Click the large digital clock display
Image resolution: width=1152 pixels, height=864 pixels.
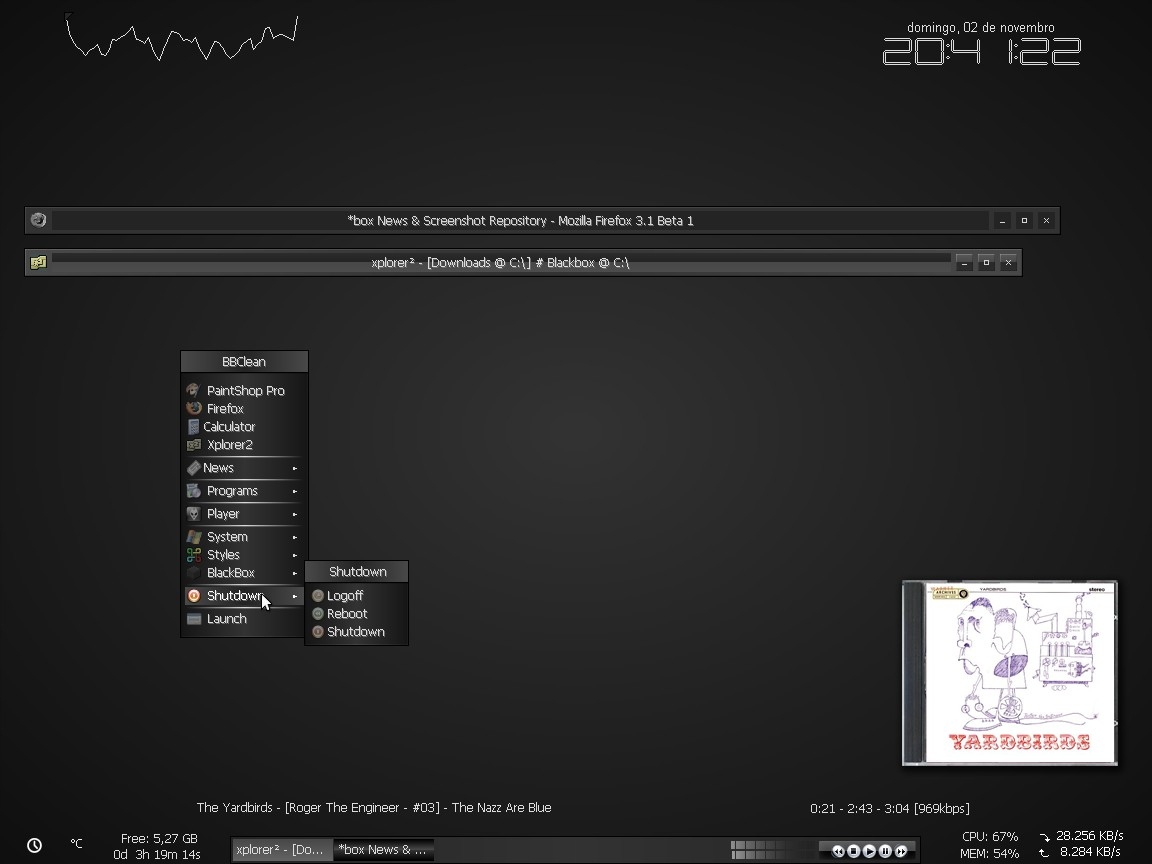[982, 51]
